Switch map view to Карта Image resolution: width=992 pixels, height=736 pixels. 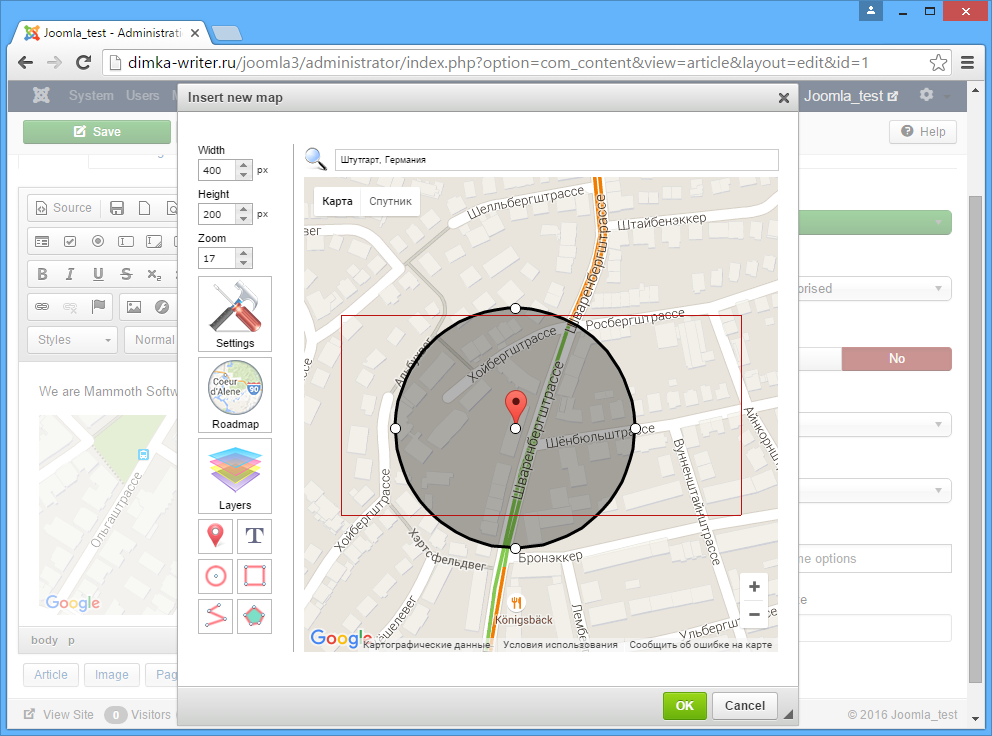(337, 201)
